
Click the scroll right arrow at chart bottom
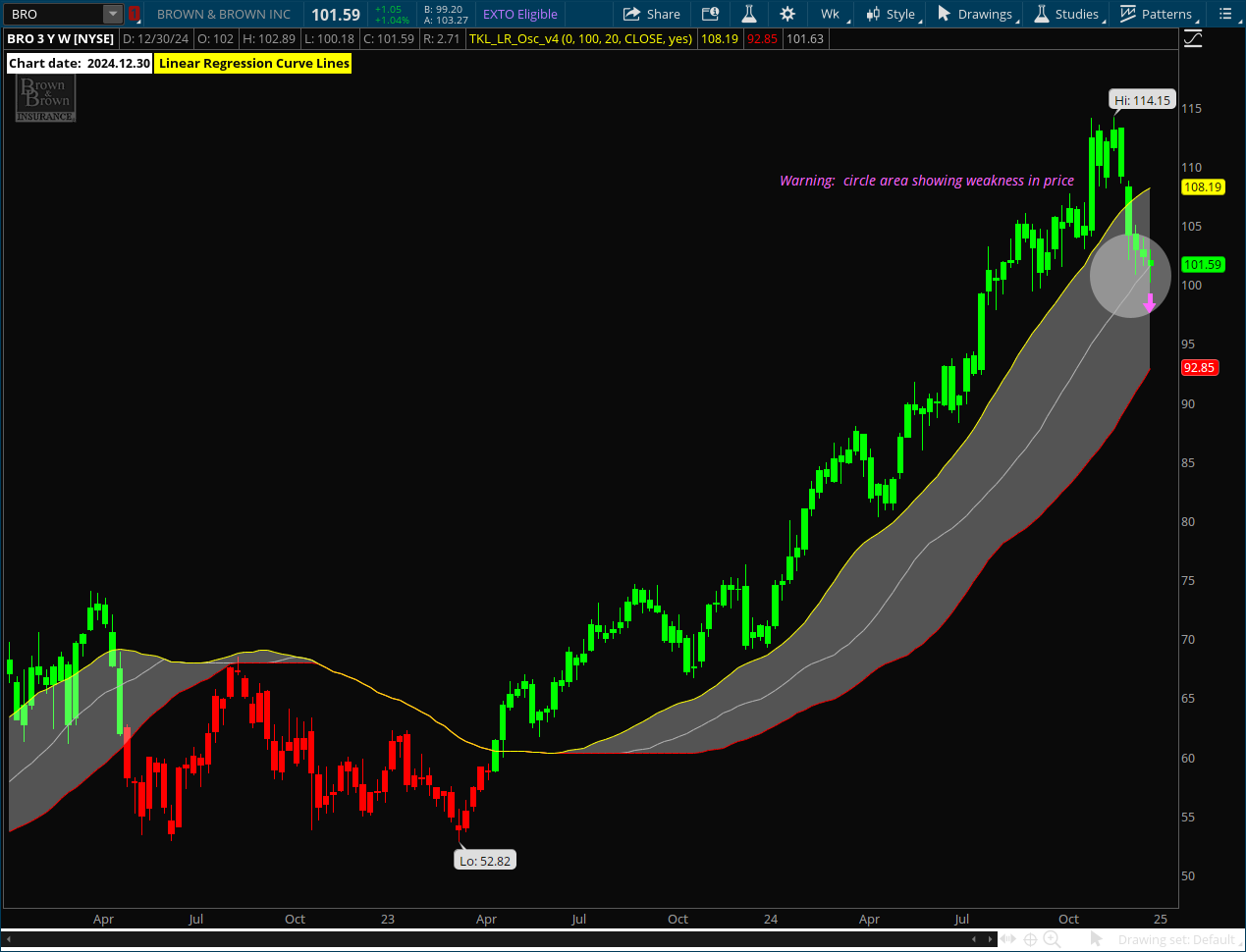point(991,939)
